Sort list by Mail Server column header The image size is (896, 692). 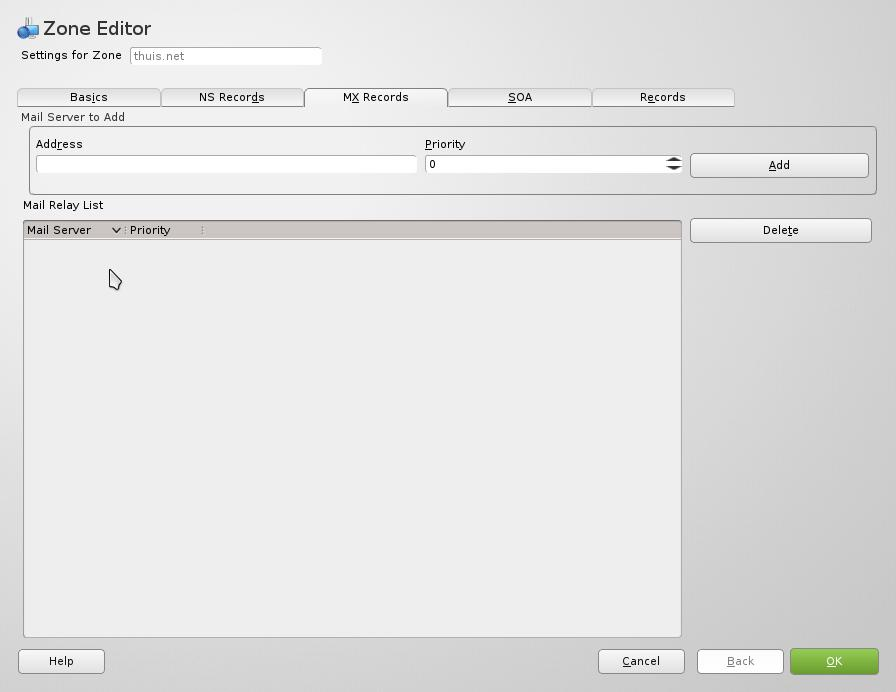pyautogui.click(x=60, y=230)
